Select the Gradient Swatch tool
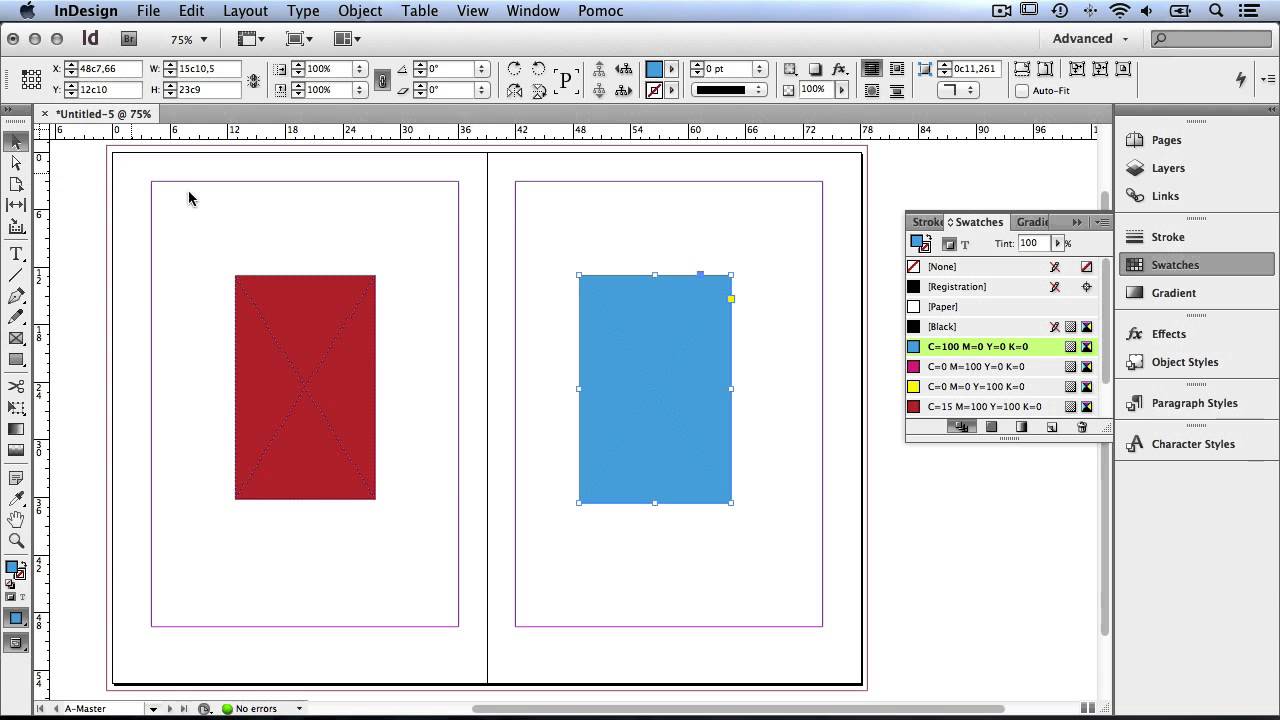Viewport: 1280px width, 720px height. 16,429
